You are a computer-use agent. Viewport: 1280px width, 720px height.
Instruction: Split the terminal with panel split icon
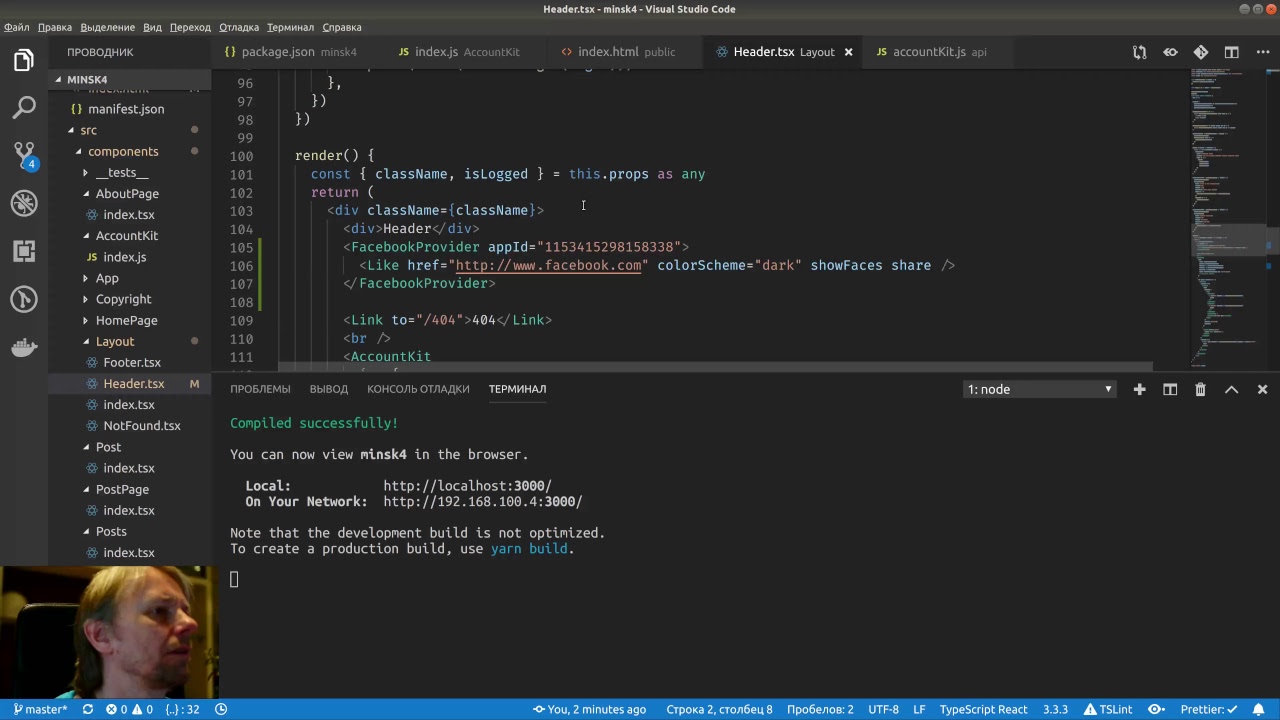[1170, 389]
